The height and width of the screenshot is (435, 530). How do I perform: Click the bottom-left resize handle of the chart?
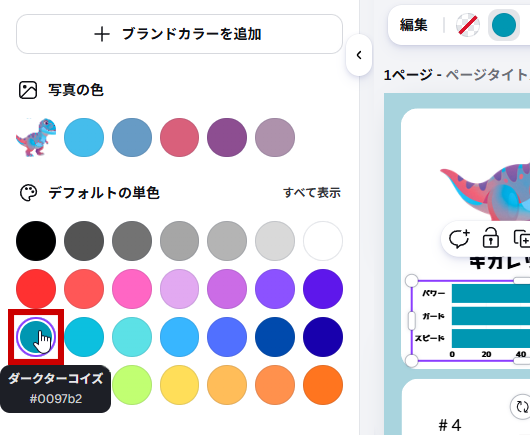click(412, 361)
